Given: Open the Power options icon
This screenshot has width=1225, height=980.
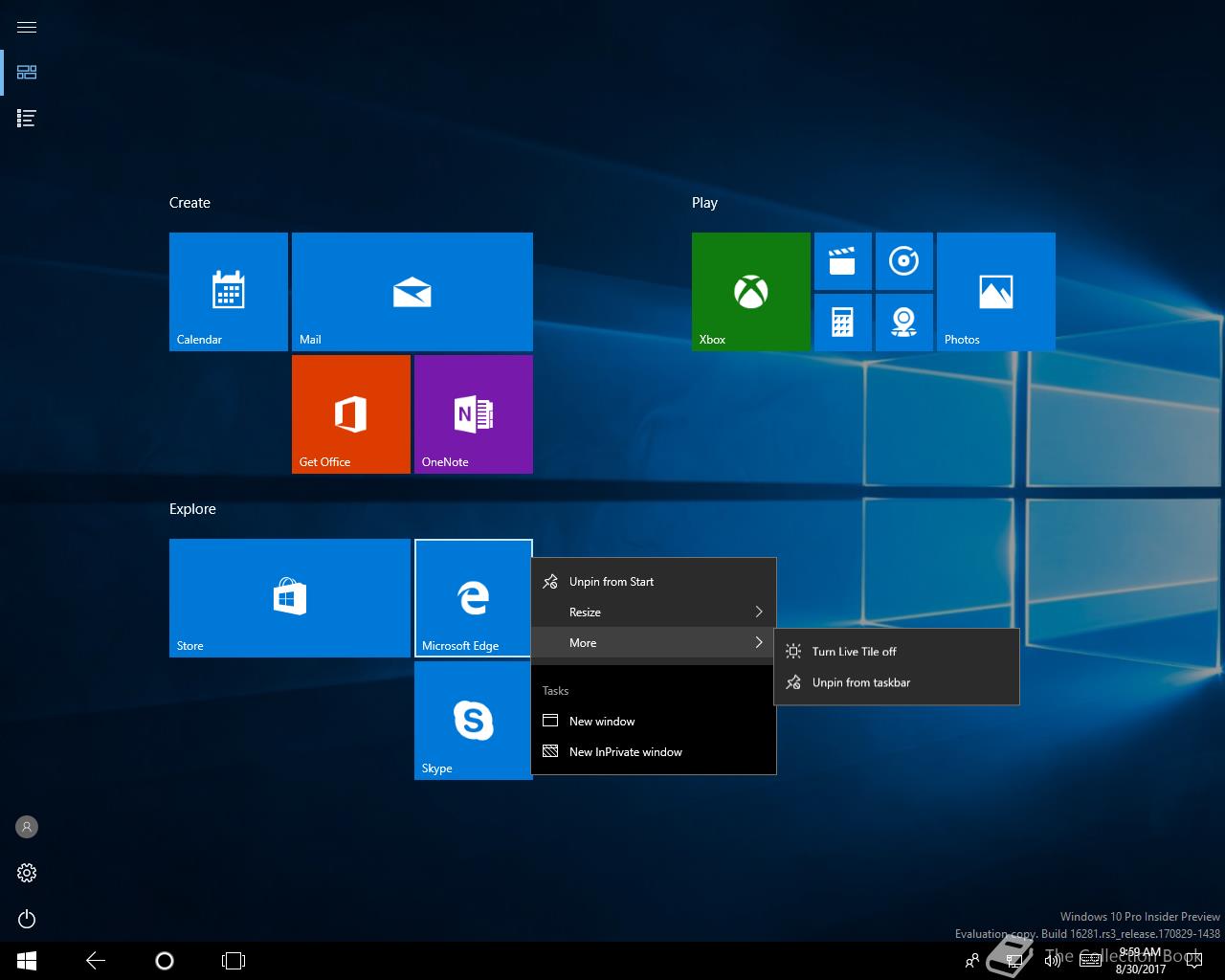Looking at the screenshot, I should click(27, 919).
